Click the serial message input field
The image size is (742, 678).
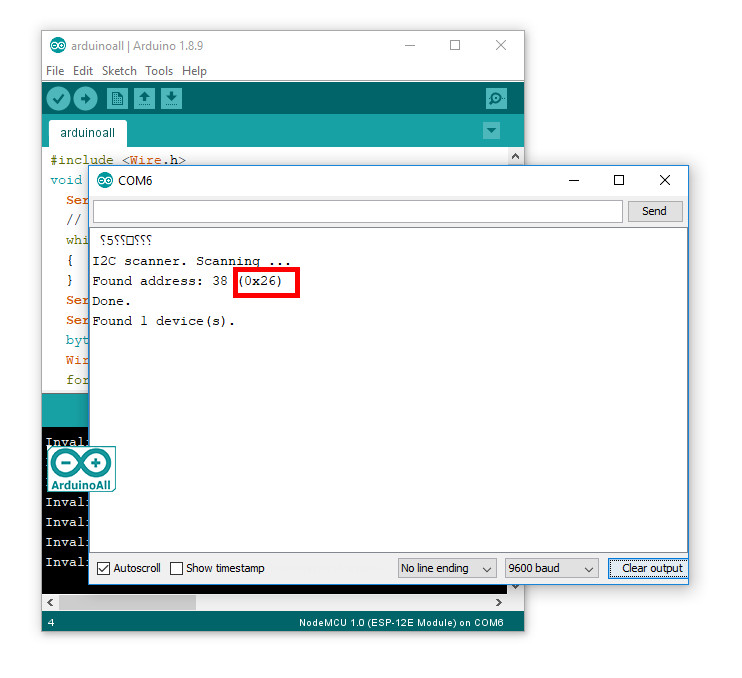pyautogui.click(x=358, y=211)
